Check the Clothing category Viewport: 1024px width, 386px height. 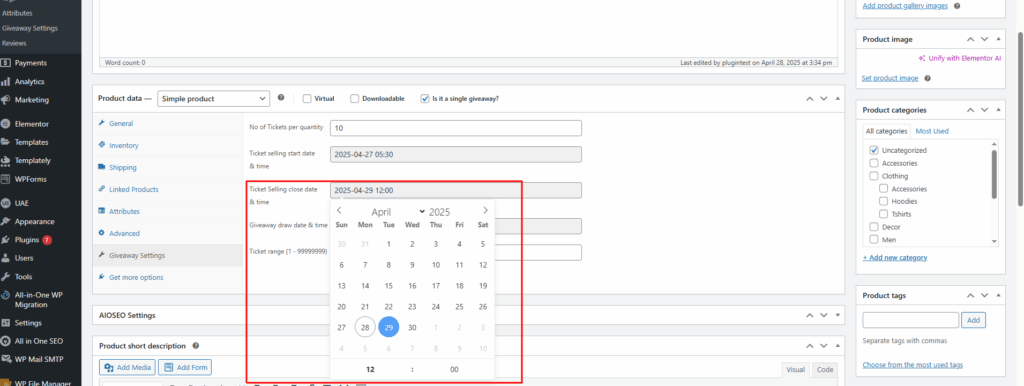874,176
